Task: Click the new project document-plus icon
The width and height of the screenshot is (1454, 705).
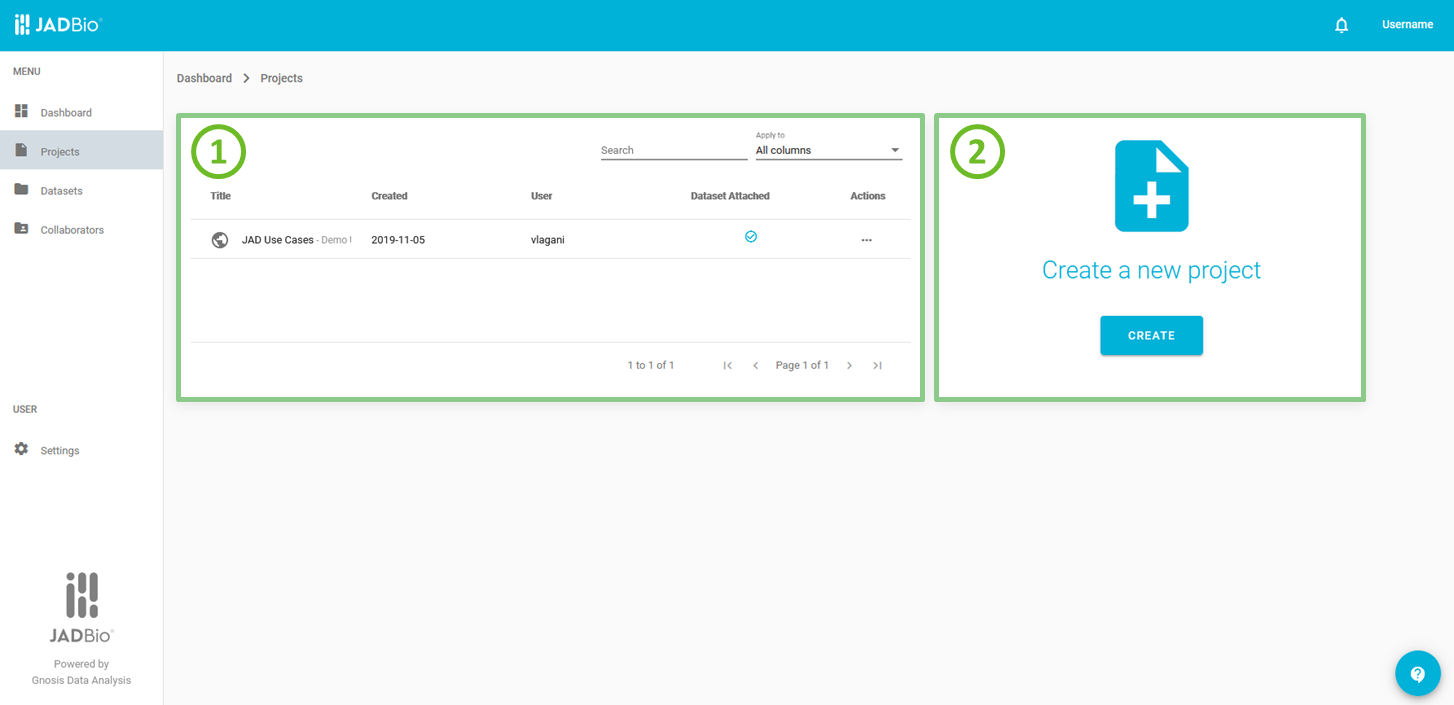Action: 1152,186
